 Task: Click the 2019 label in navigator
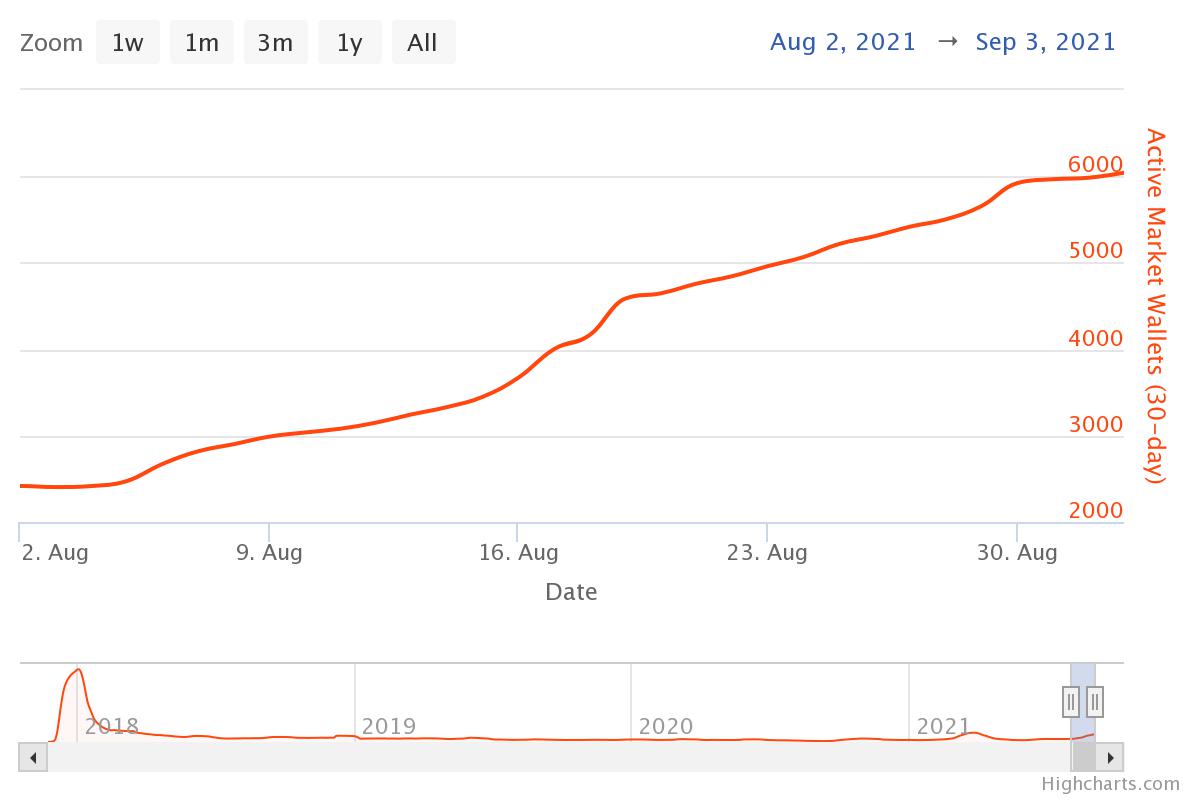point(389,726)
